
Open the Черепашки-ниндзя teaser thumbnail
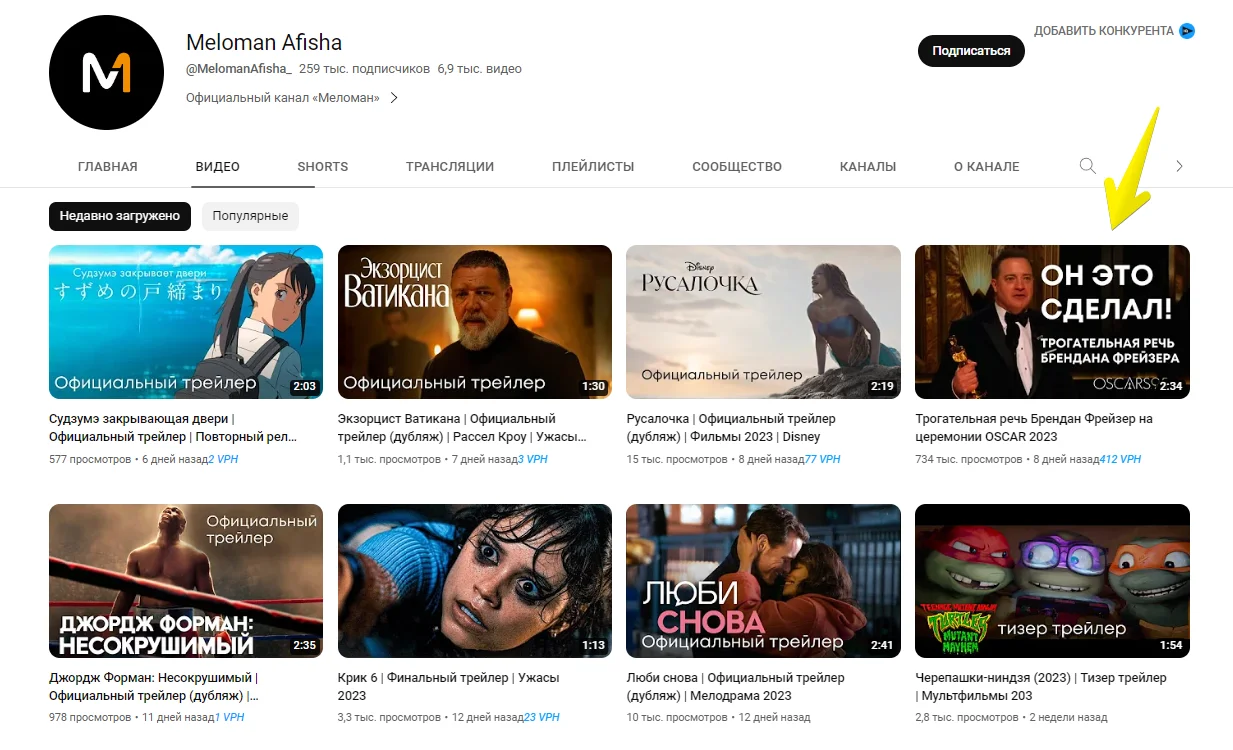click(x=1052, y=581)
